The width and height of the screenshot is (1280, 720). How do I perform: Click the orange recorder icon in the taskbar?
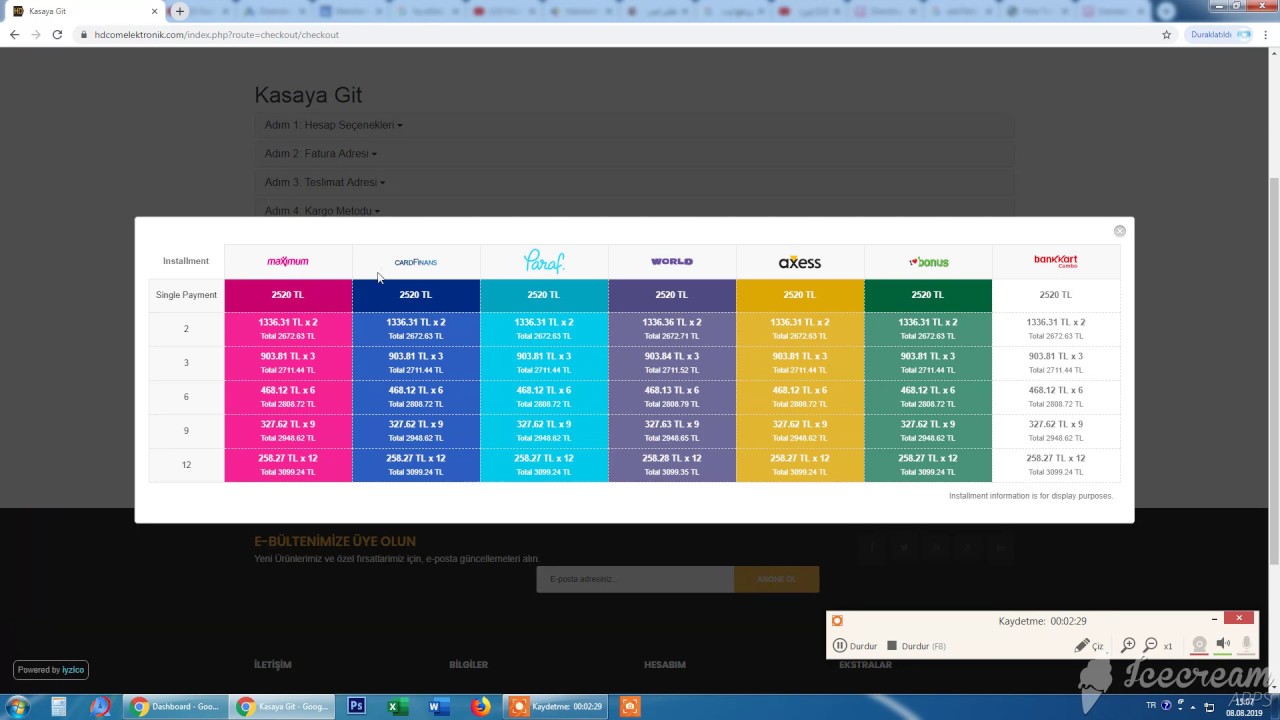pos(629,706)
